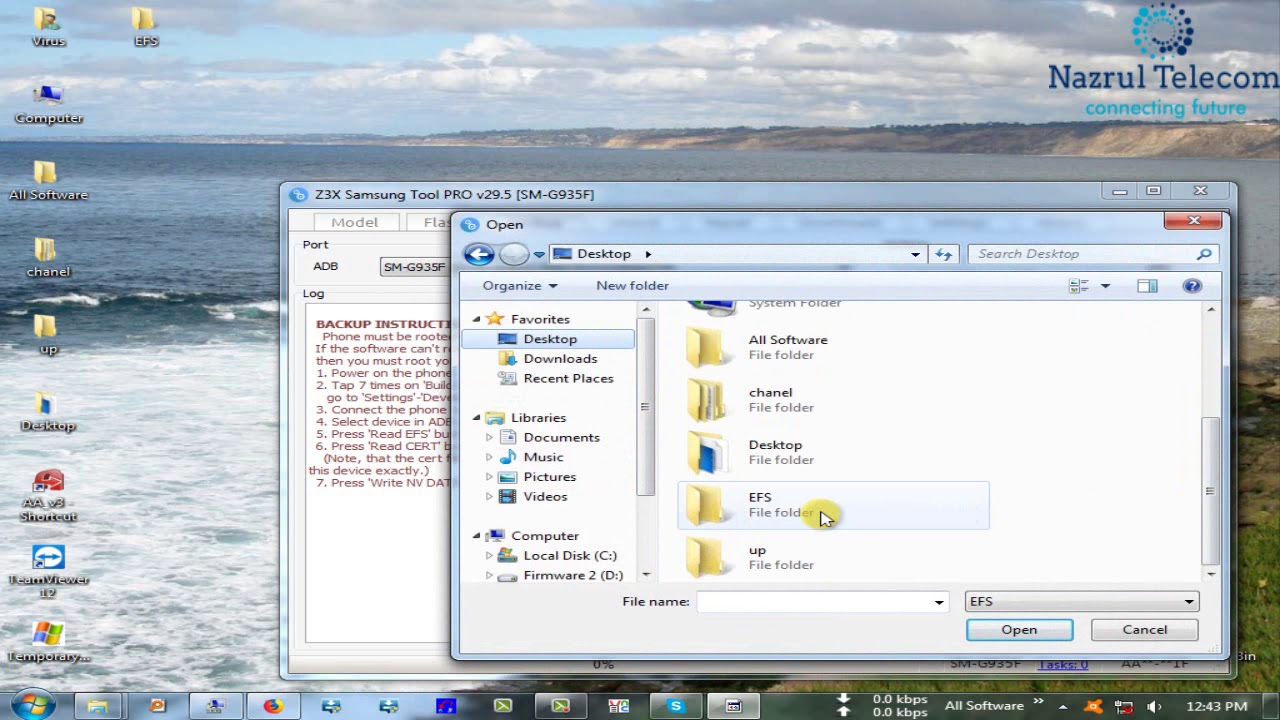The width and height of the screenshot is (1280, 720).
Task: Open the Virus desktop folder icon
Action: (48, 28)
